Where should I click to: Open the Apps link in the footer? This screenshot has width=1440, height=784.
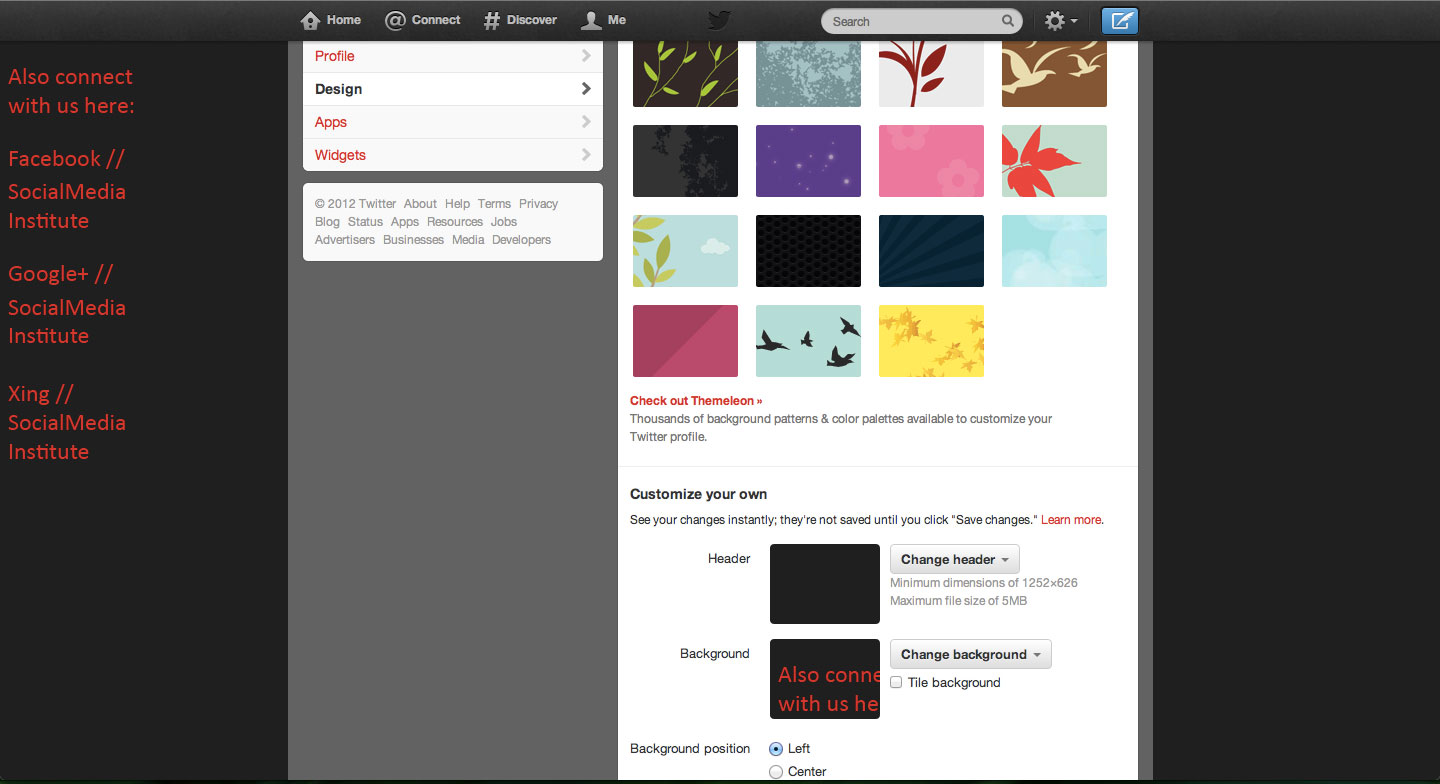pos(405,222)
